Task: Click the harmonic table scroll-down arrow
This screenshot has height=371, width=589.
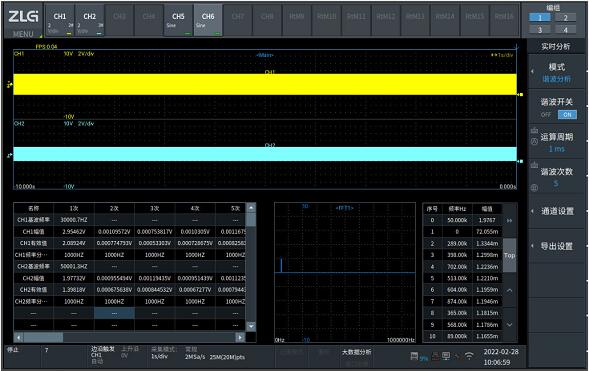Action: pyautogui.click(x=251, y=326)
